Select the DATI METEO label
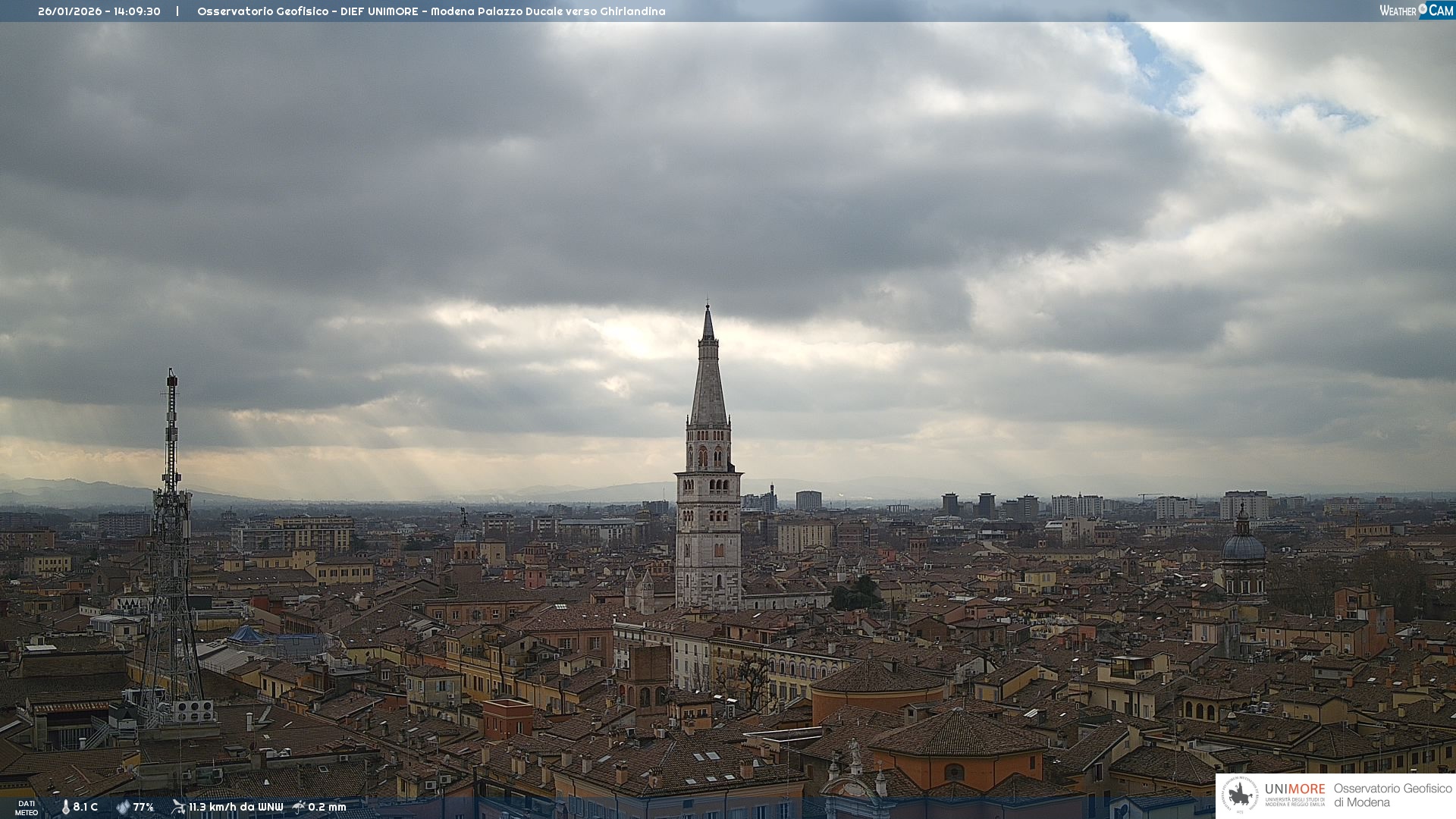 coord(27,808)
